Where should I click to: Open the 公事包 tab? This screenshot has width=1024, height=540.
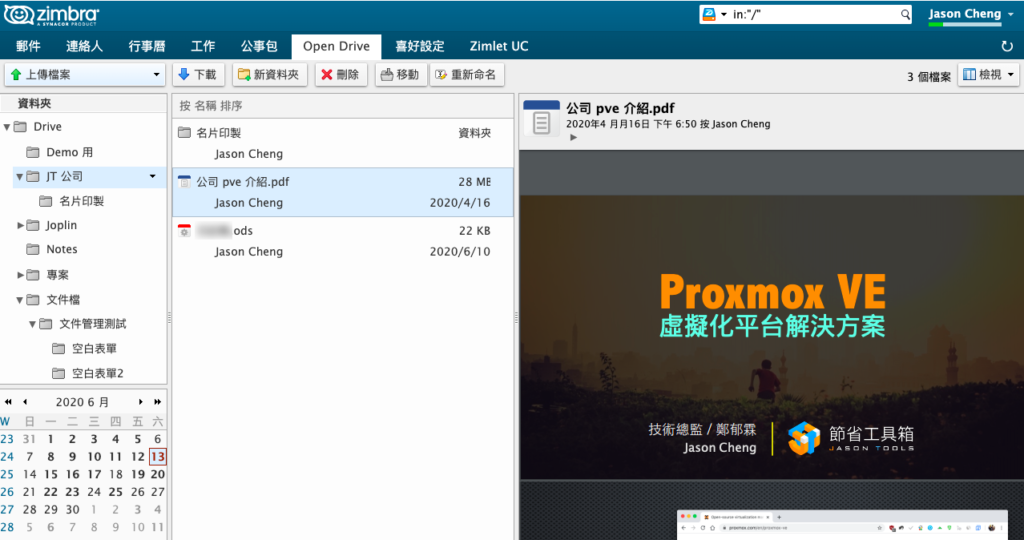click(259, 46)
